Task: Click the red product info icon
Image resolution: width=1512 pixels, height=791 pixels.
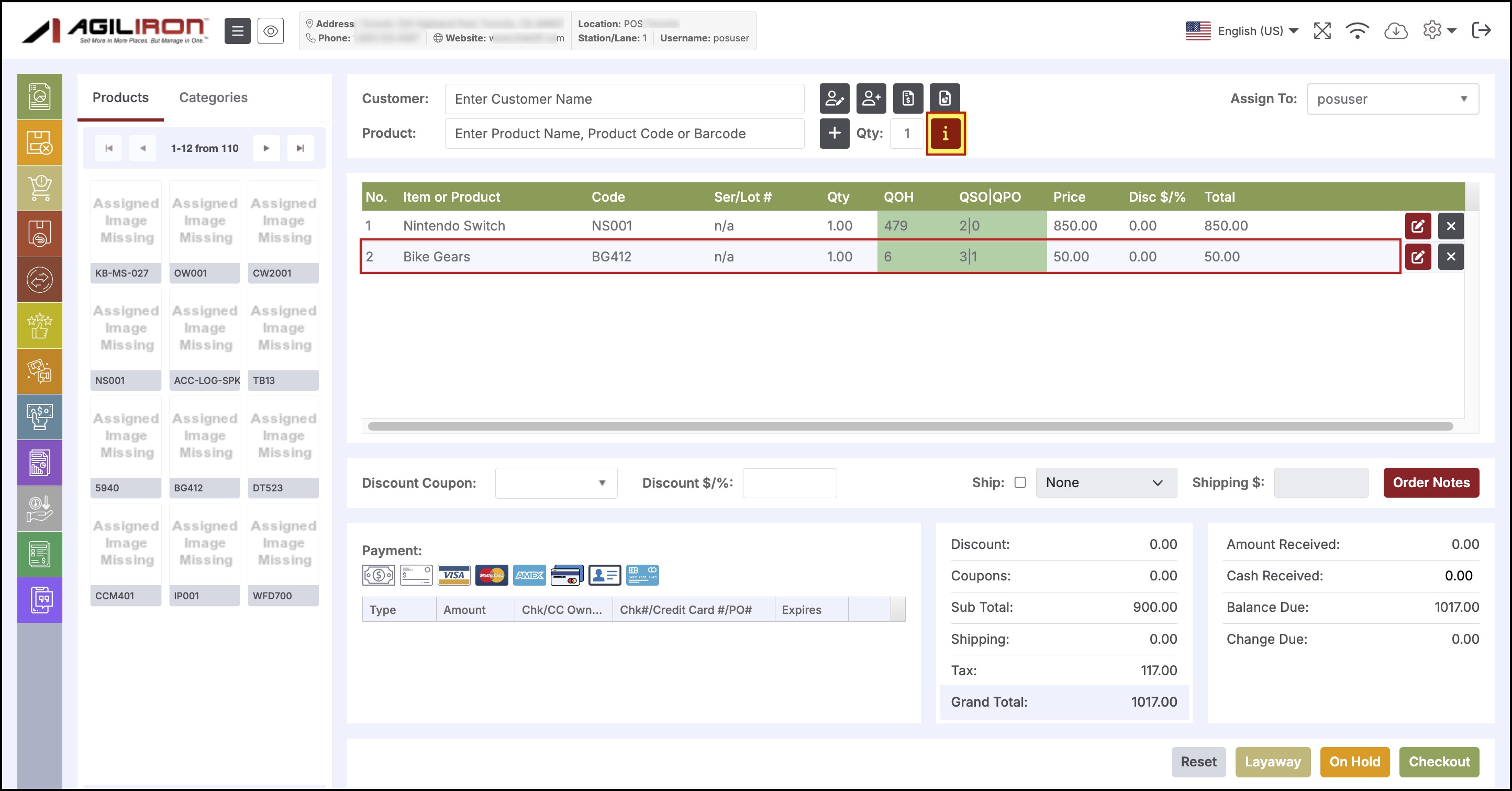Action: click(x=945, y=134)
